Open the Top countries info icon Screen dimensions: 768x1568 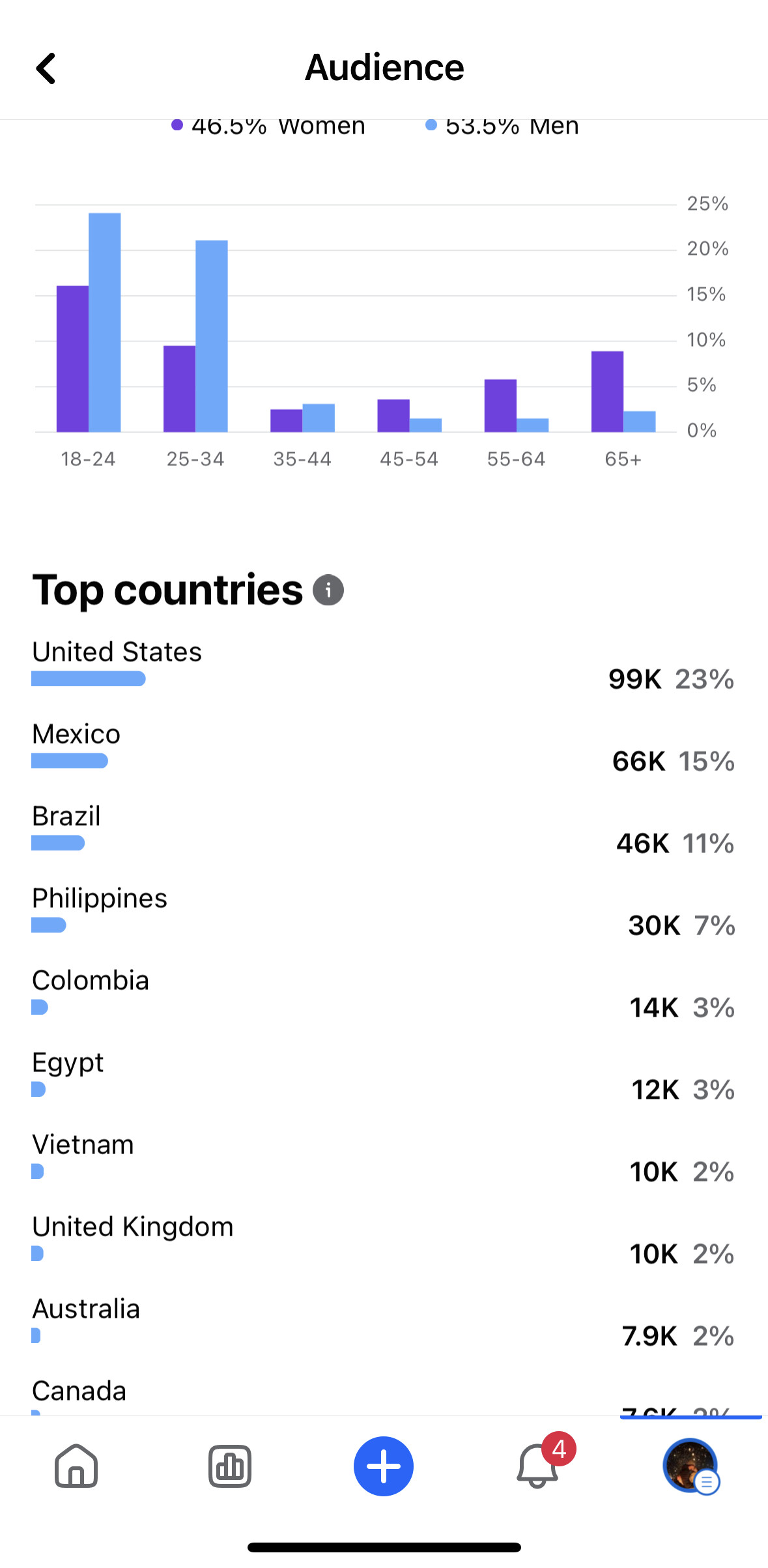[328, 590]
